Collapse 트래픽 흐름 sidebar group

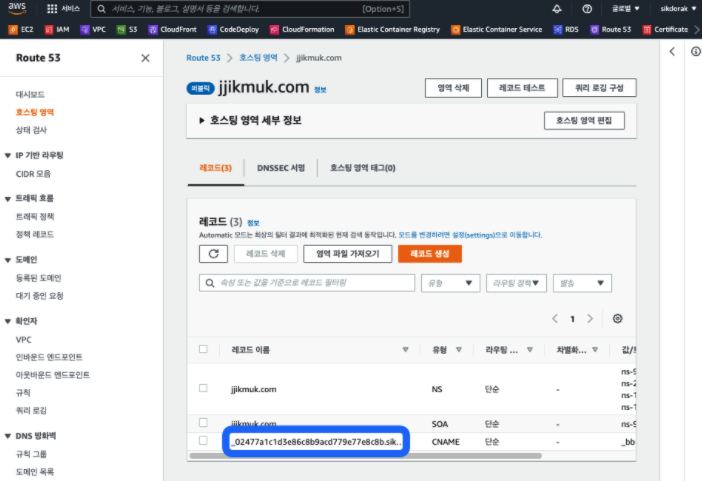pos(8,199)
